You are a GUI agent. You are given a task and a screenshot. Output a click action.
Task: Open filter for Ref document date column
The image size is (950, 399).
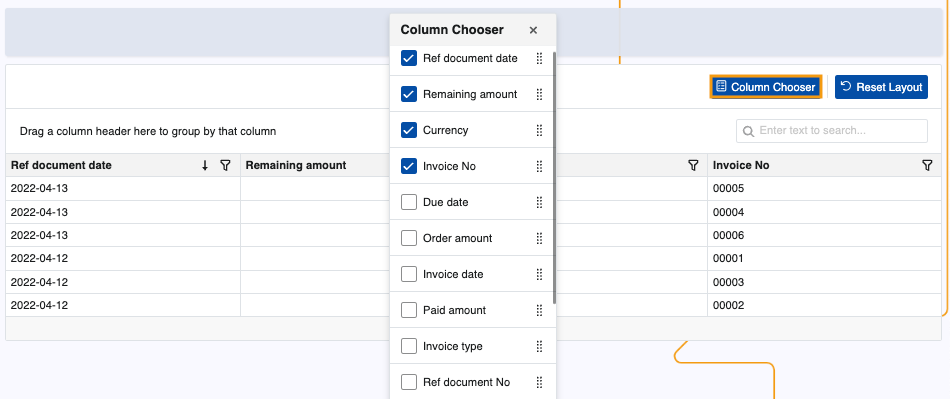pyautogui.click(x=225, y=165)
